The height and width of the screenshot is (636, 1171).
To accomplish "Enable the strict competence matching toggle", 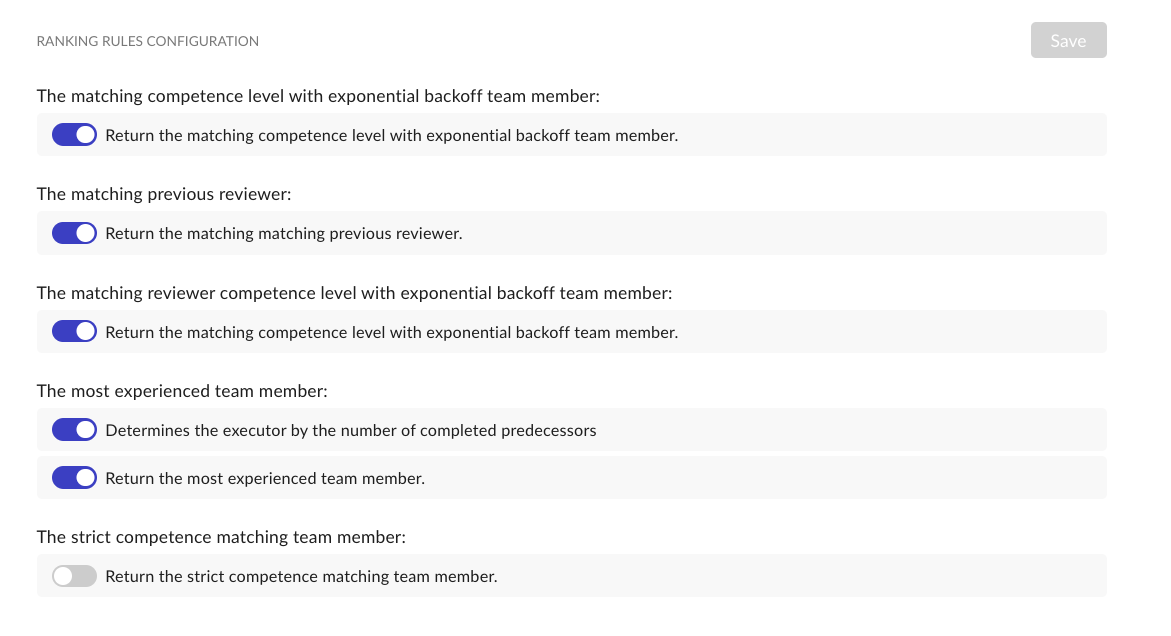I will (x=74, y=576).
